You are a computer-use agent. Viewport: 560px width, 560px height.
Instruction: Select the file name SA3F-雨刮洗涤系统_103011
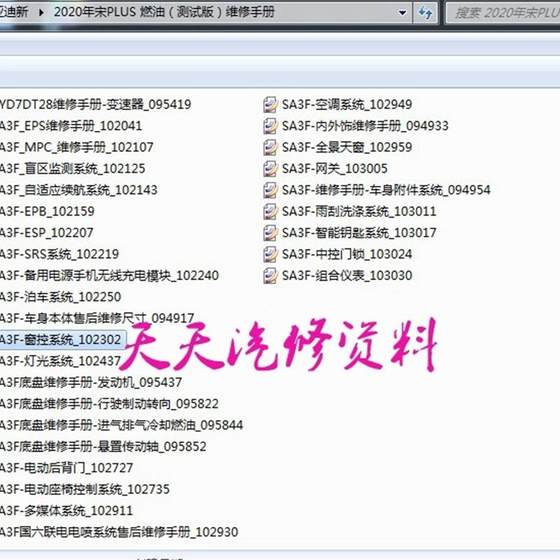359,212
